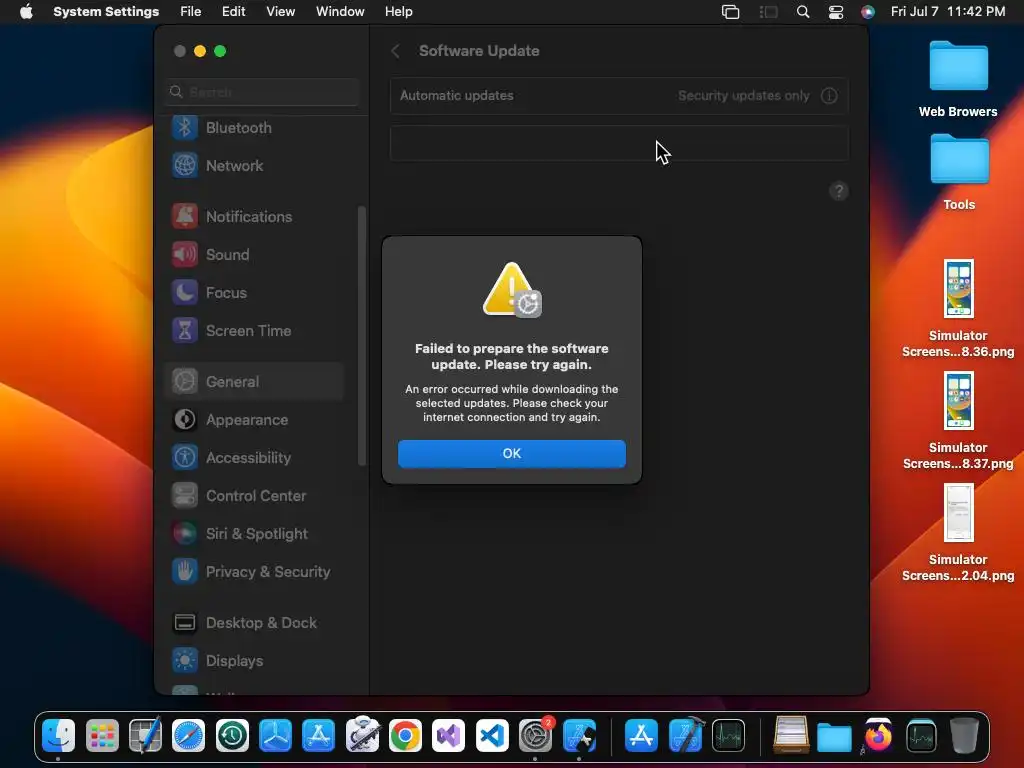Select Notifications in the sidebar
The width and height of the screenshot is (1024, 768).
(255, 217)
